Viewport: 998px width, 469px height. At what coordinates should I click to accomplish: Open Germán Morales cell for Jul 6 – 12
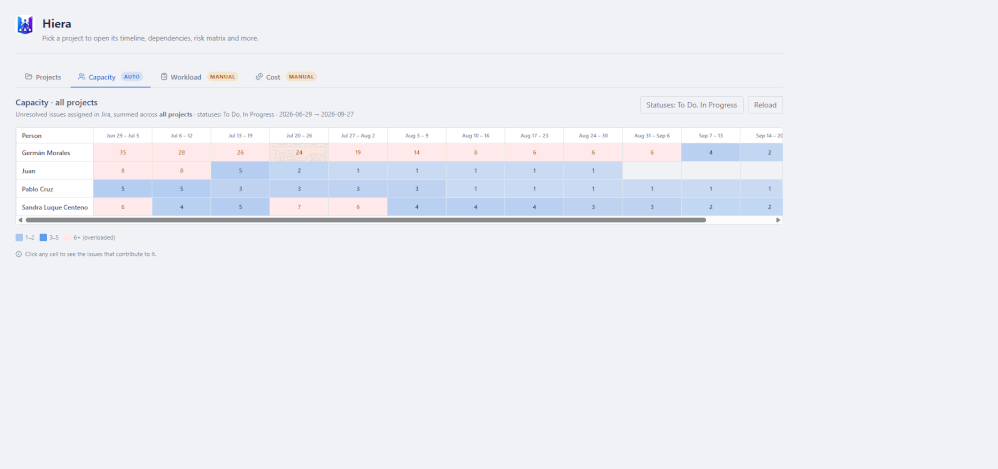181,153
